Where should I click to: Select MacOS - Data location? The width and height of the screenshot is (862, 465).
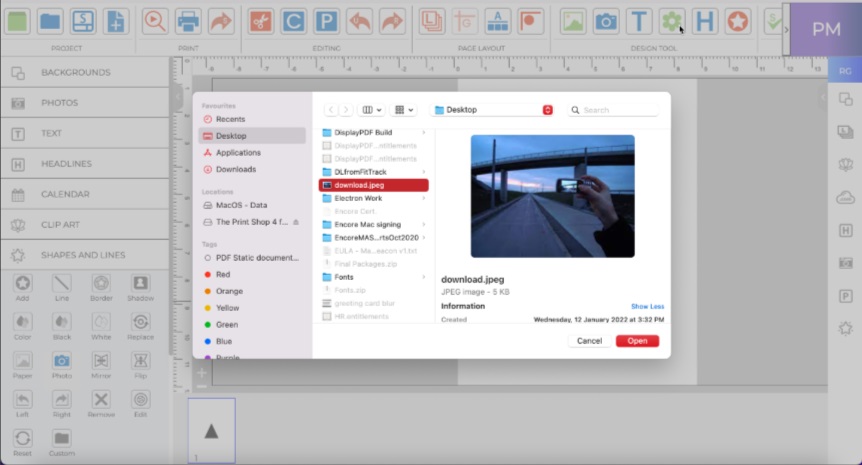click(252, 205)
